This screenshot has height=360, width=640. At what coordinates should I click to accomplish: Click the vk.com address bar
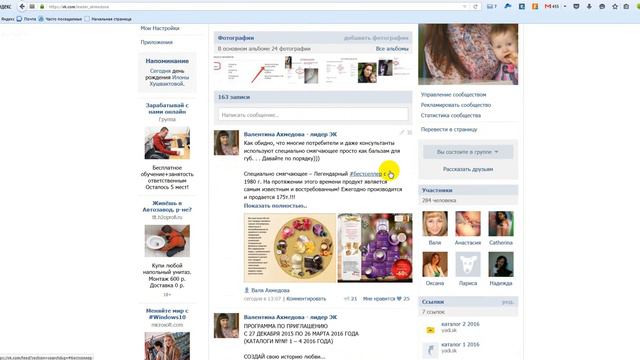[x=253, y=7]
